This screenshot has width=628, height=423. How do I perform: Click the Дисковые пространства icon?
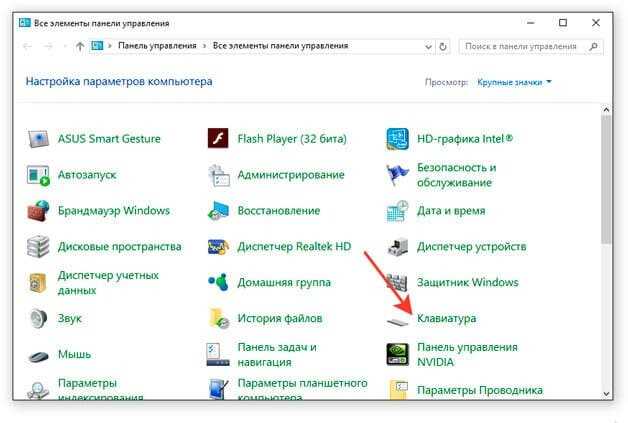coord(38,247)
